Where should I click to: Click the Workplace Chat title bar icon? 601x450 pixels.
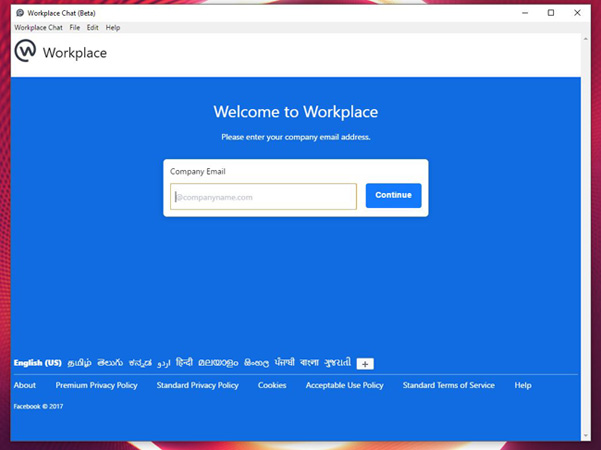[20, 13]
